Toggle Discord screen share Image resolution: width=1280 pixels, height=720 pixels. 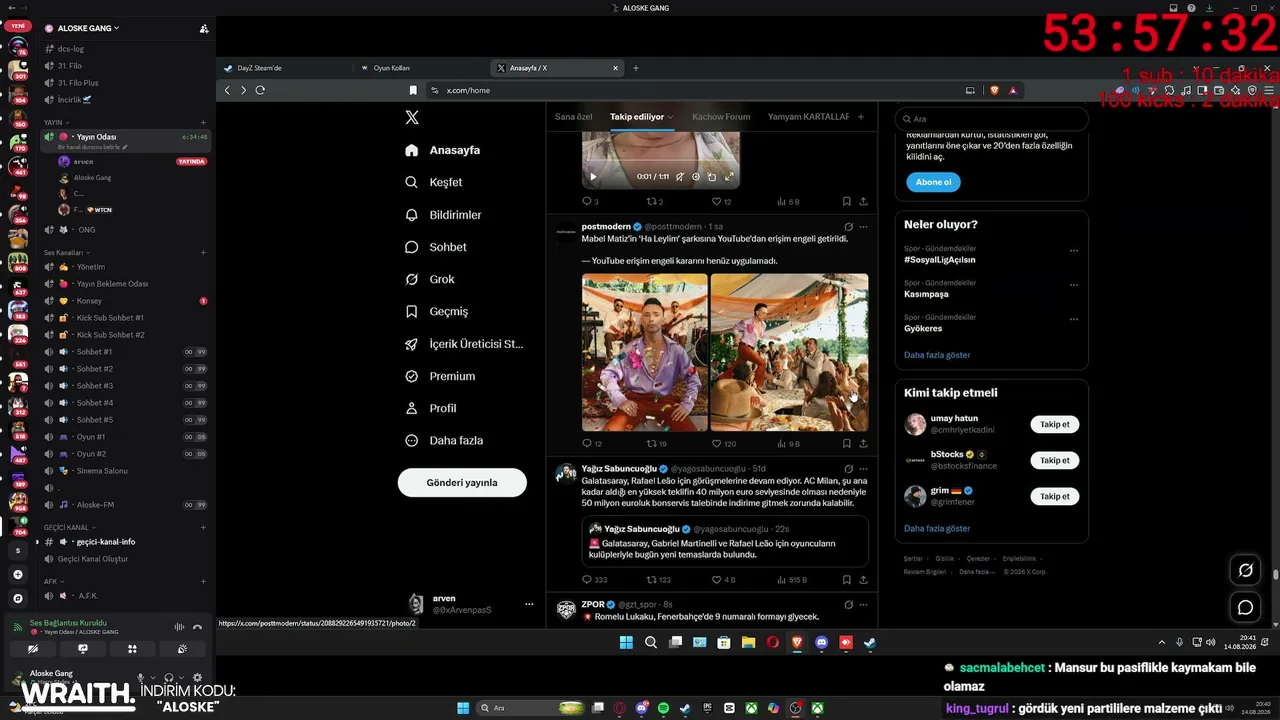(83, 649)
